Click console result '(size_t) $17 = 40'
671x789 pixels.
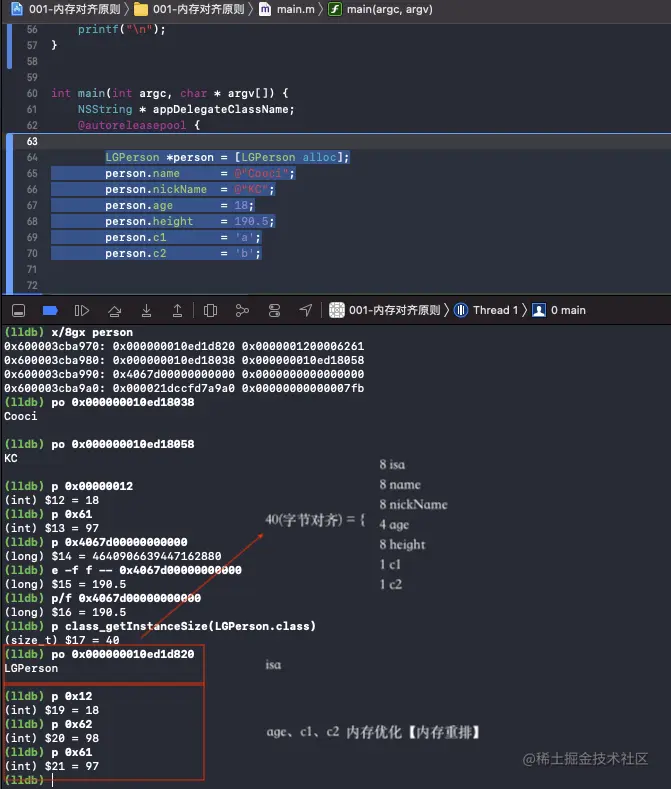click(62, 641)
